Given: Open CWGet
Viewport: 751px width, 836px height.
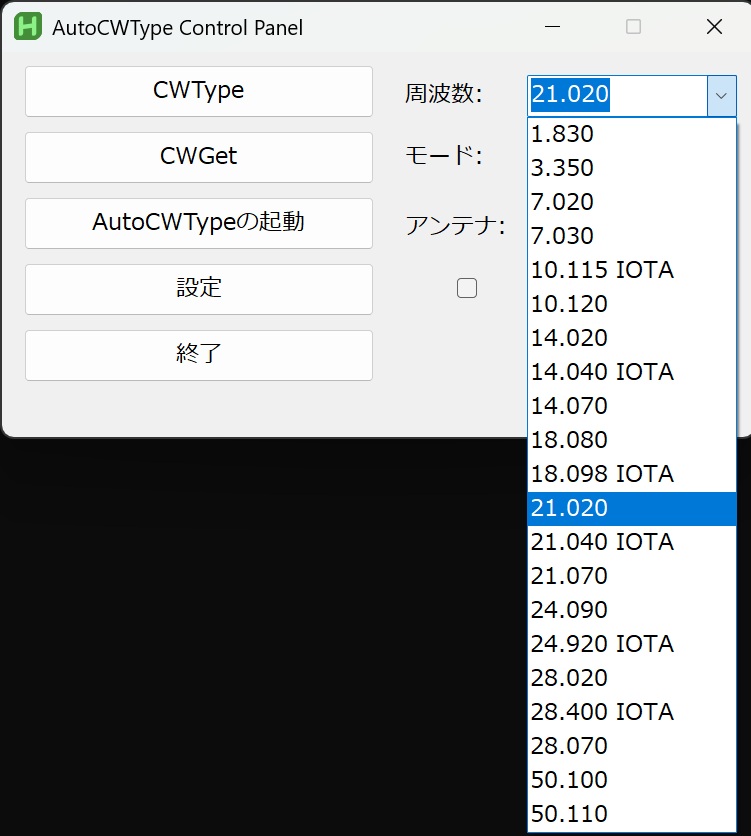Looking at the screenshot, I should point(199,157).
